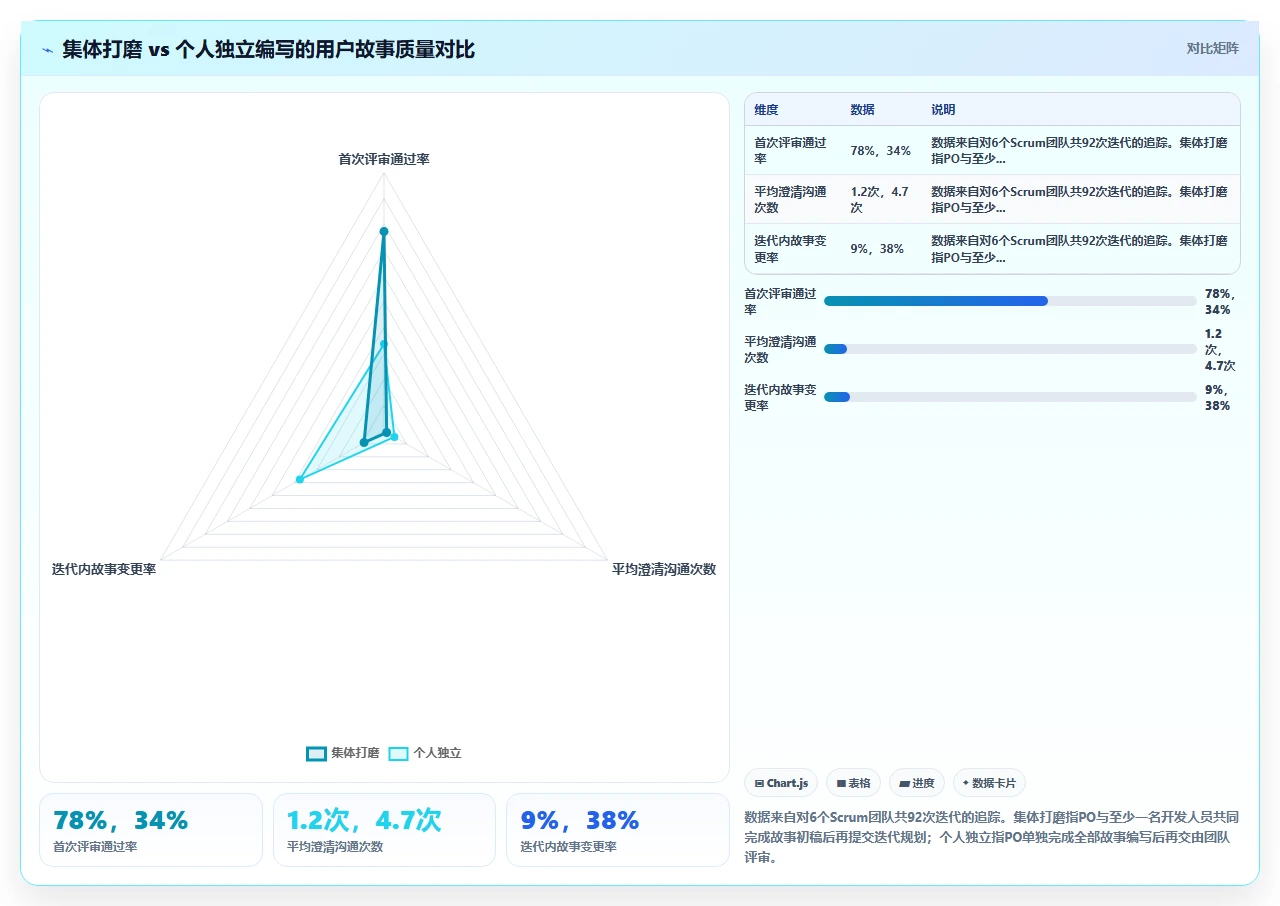Click 首次评审通过率 table row label
The image size is (1280, 906).
(x=791, y=151)
